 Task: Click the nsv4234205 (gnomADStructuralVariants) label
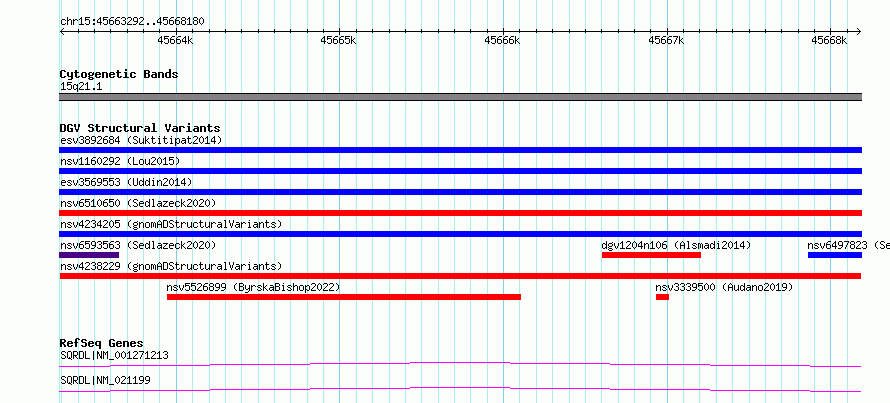[x=171, y=224]
